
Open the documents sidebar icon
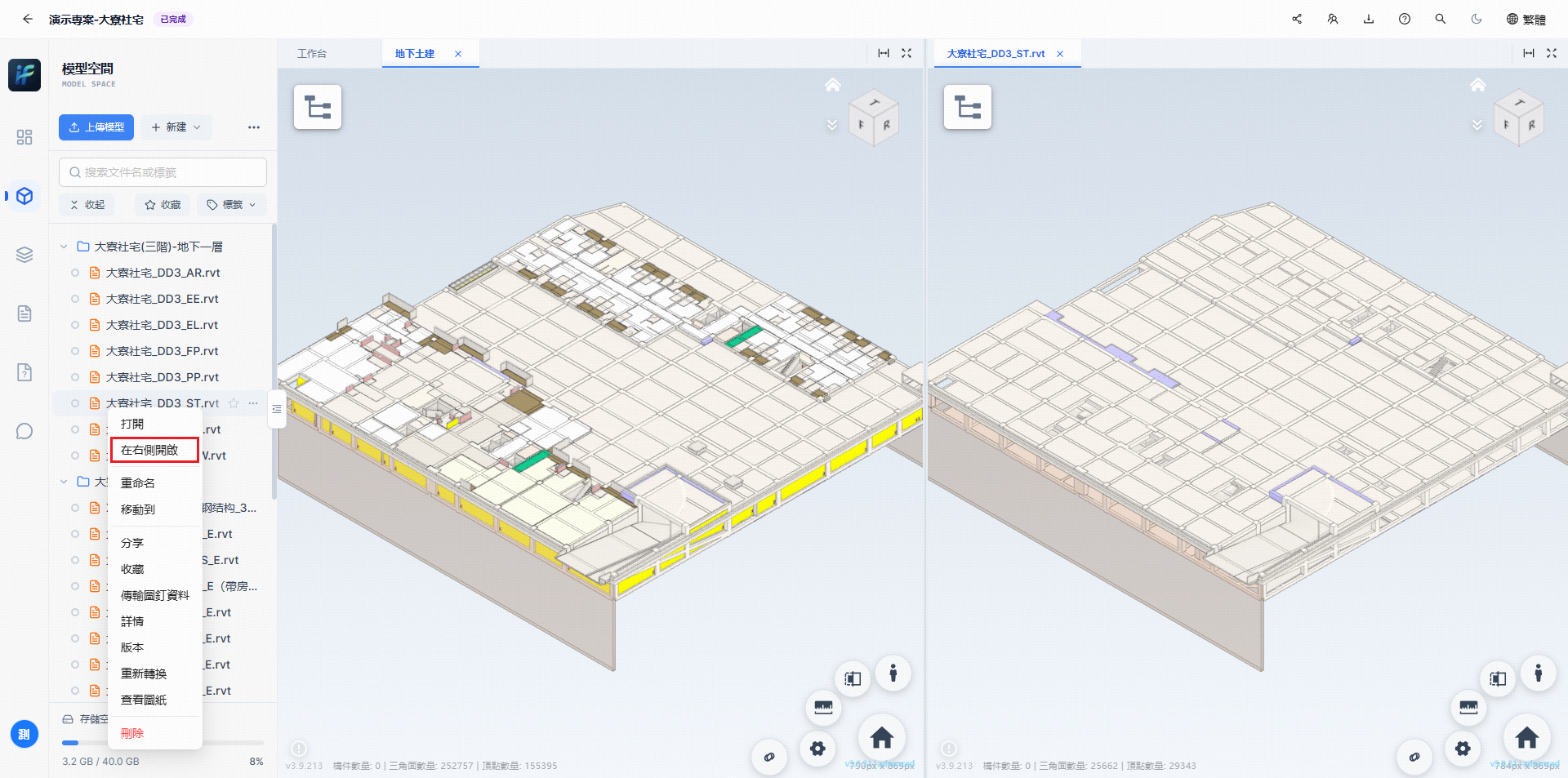pyautogui.click(x=24, y=313)
